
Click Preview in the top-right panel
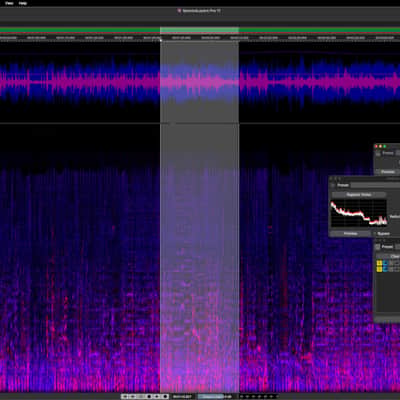(x=388, y=172)
